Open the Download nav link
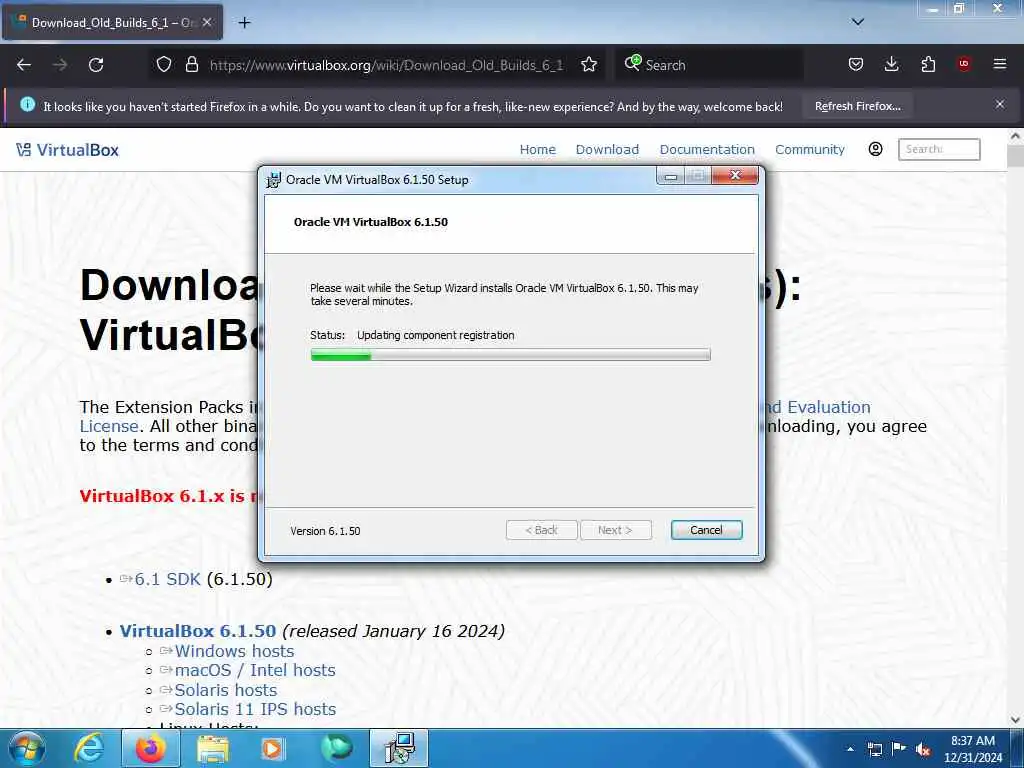The width and height of the screenshot is (1024, 768). click(607, 150)
